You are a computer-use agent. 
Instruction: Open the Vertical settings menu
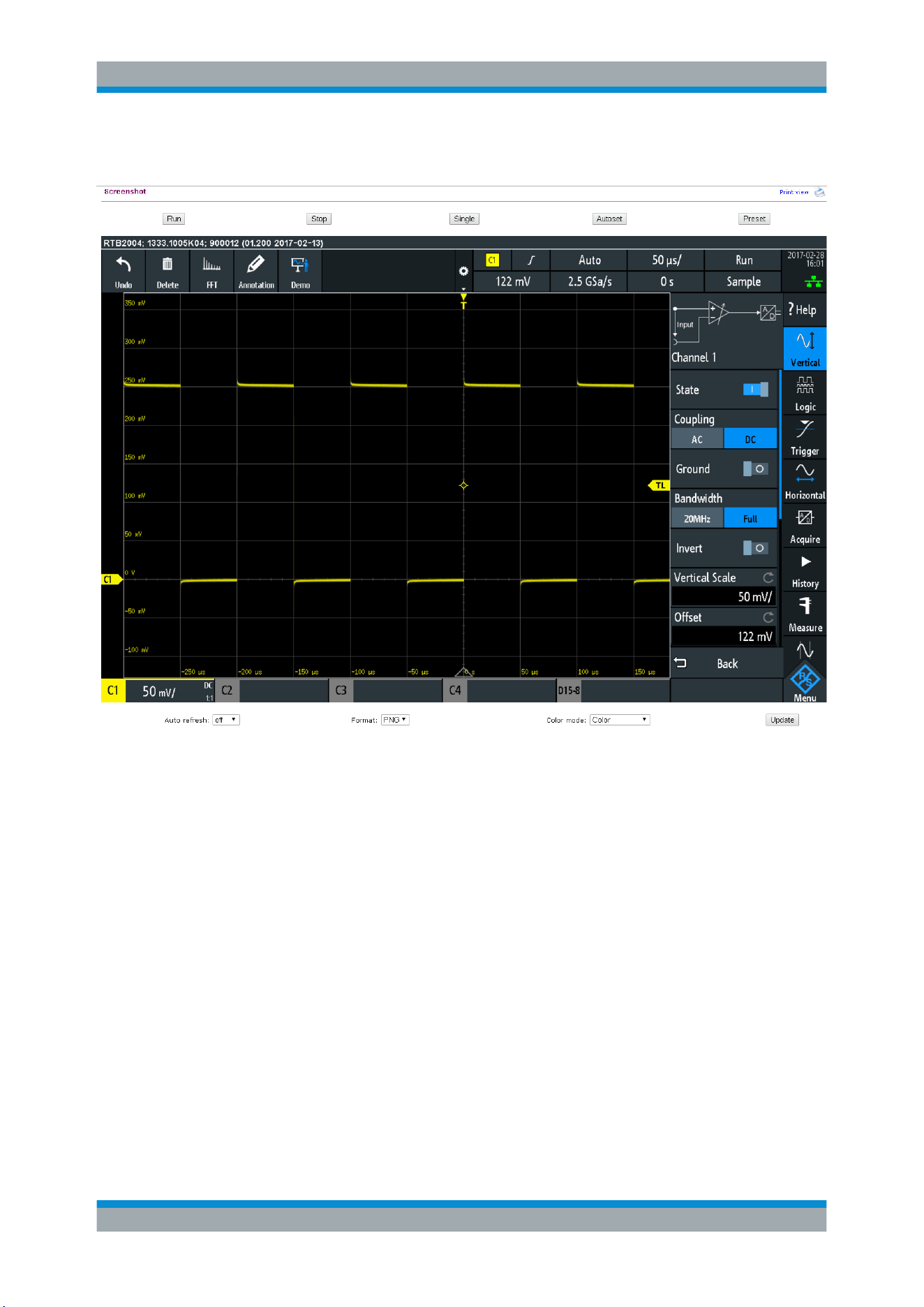(x=805, y=348)
